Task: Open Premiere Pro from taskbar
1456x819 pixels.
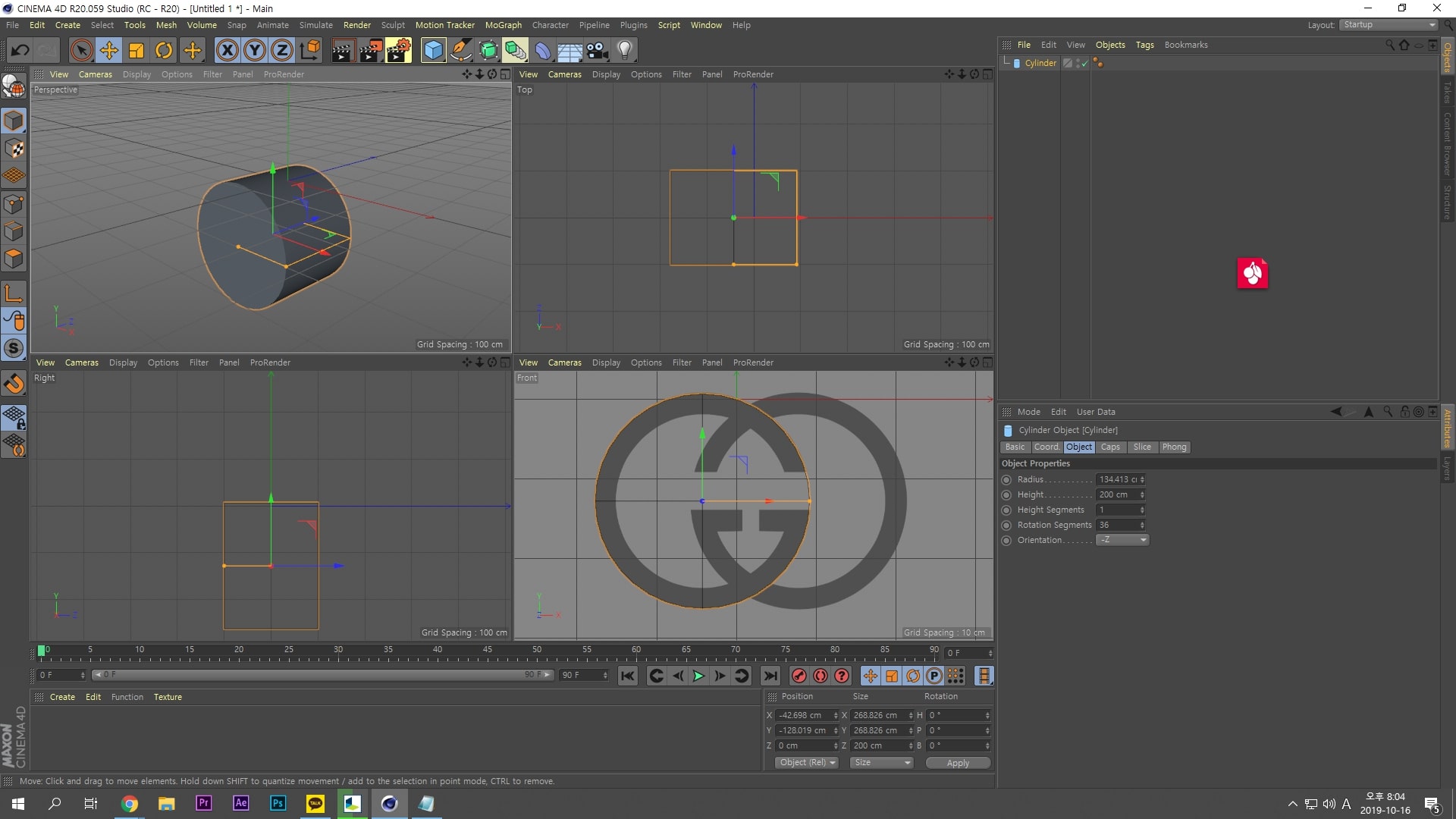Action: click(203, 803)
